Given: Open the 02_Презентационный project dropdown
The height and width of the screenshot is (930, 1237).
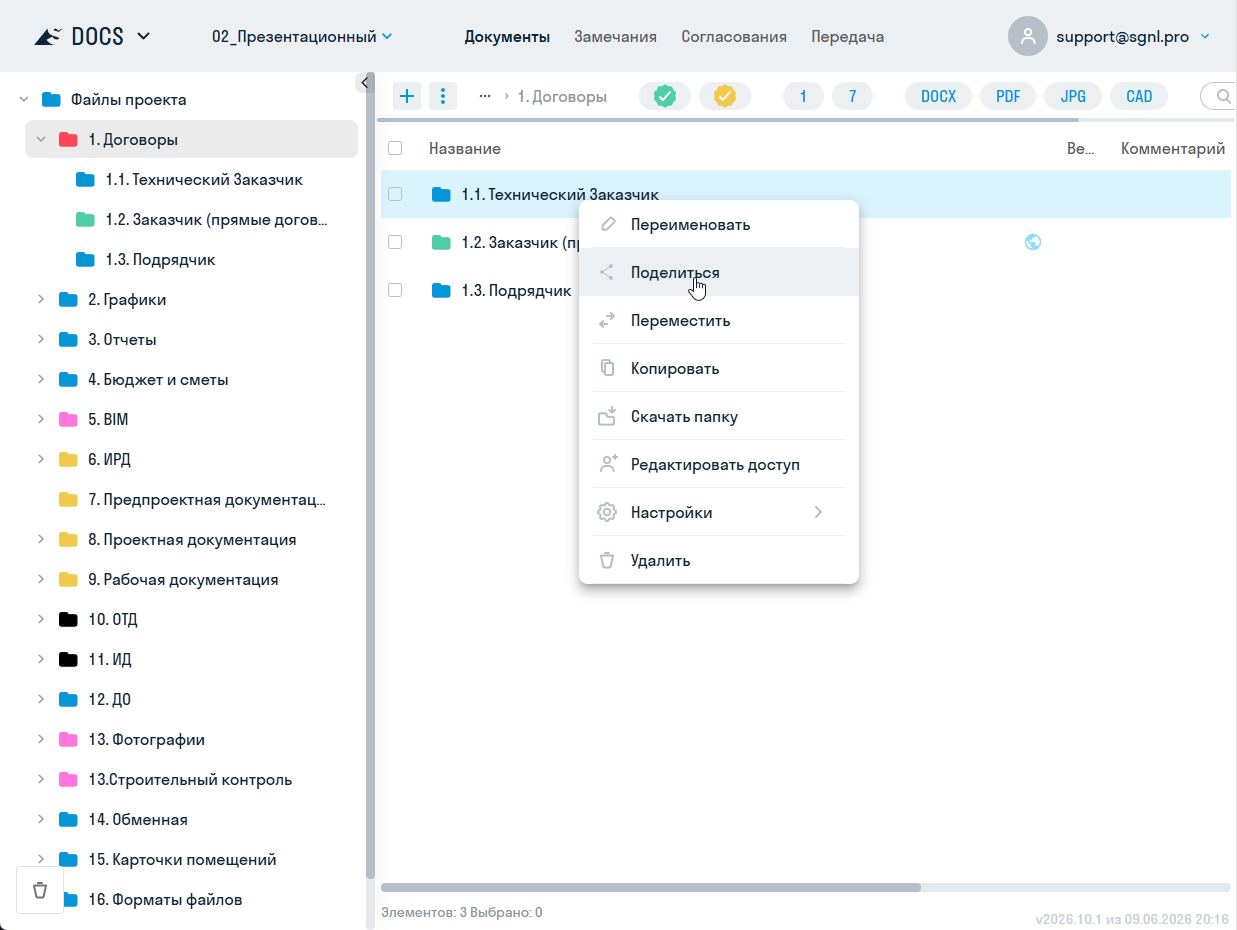Looking at the screenshot, I should [302, 36].
